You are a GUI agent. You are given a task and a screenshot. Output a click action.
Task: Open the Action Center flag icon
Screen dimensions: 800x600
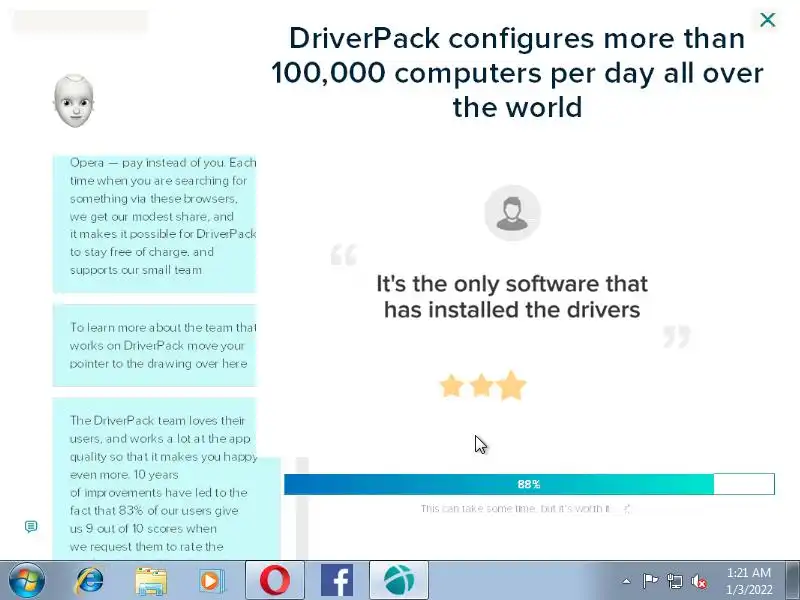pos(650,581)
